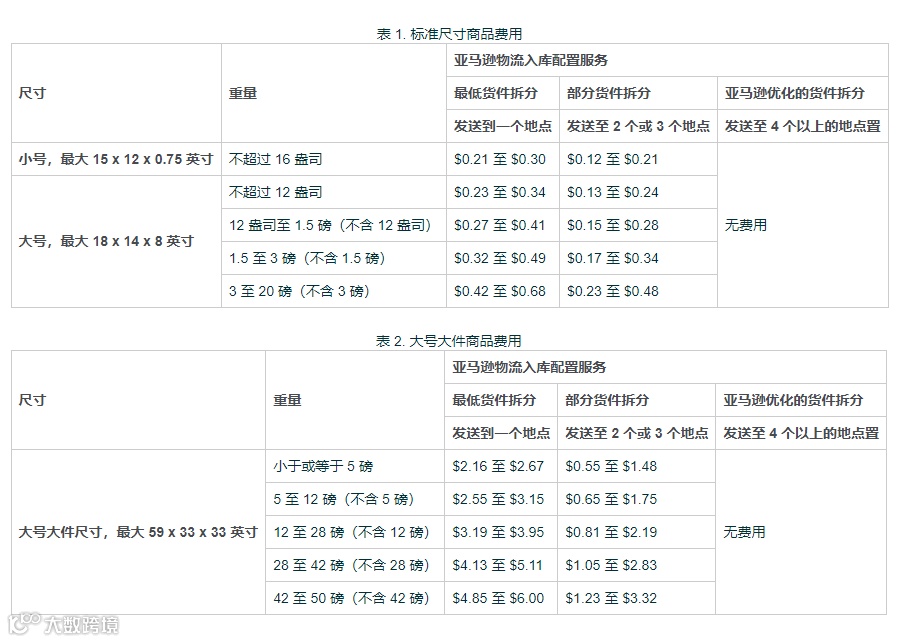
Task: Select the price '$0.21 至 $0.30'
Action: point(500,159)
